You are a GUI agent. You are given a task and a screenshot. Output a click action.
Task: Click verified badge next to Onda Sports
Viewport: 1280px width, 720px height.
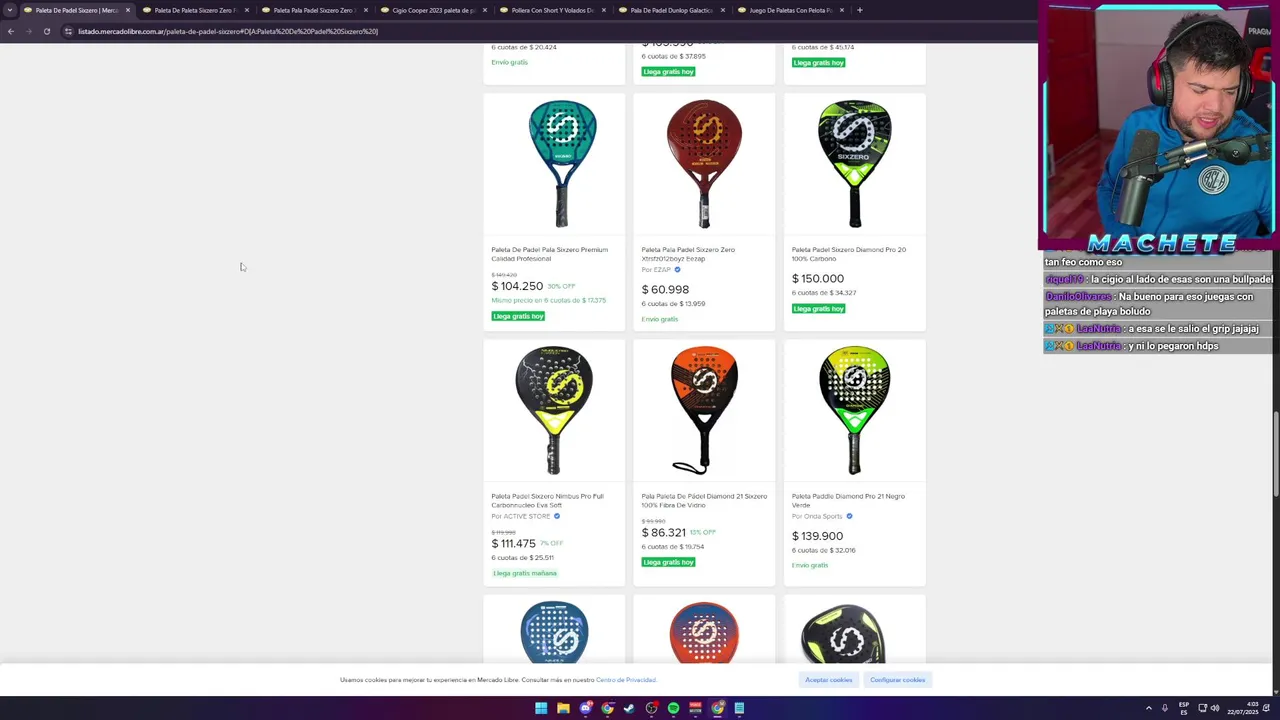(849, 516)
